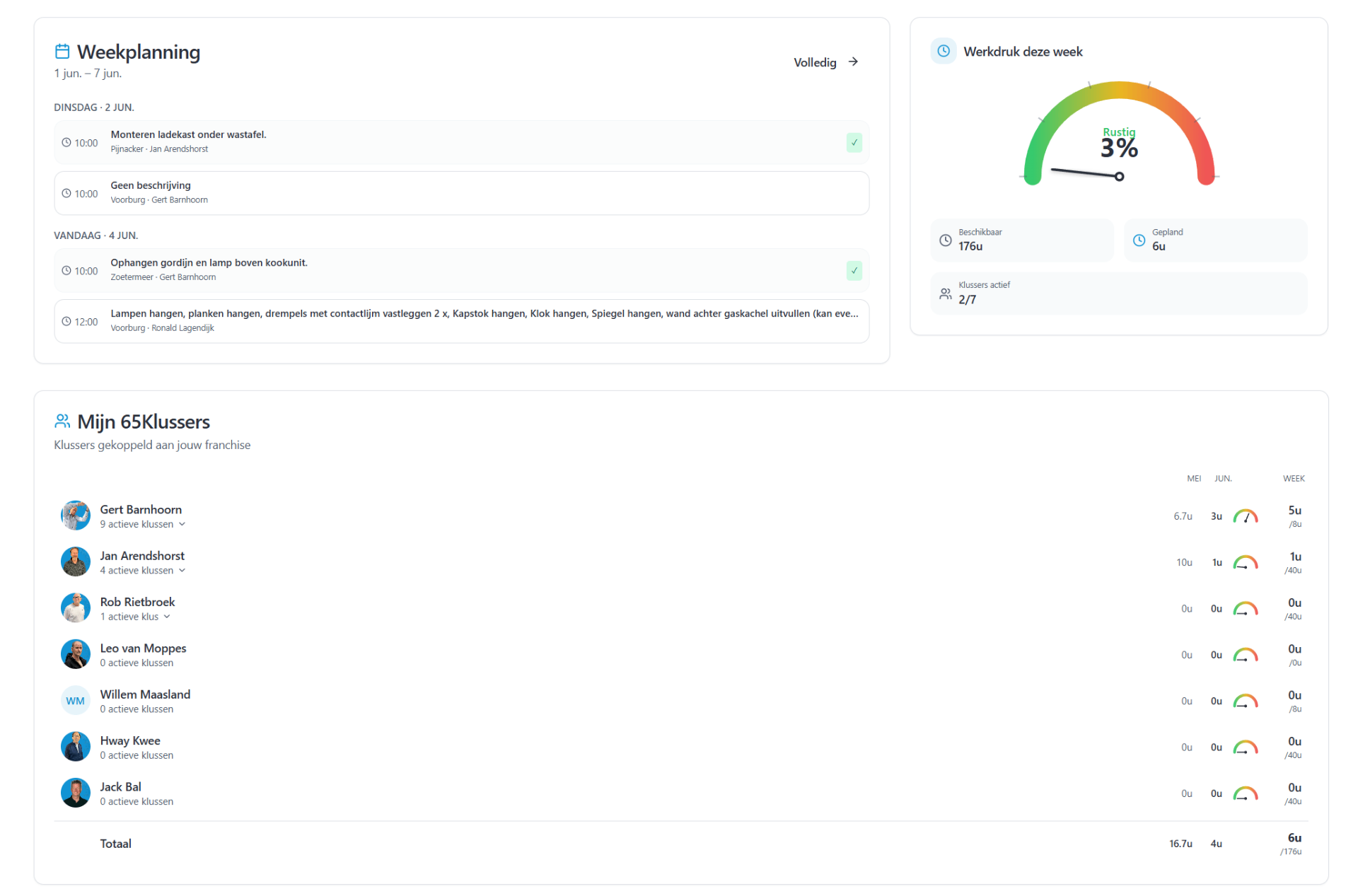Image resolution: width=1358 pixels, height=896 pixels.
Task: Click the arrow icon next to Volledig
Action: (853, 62)
